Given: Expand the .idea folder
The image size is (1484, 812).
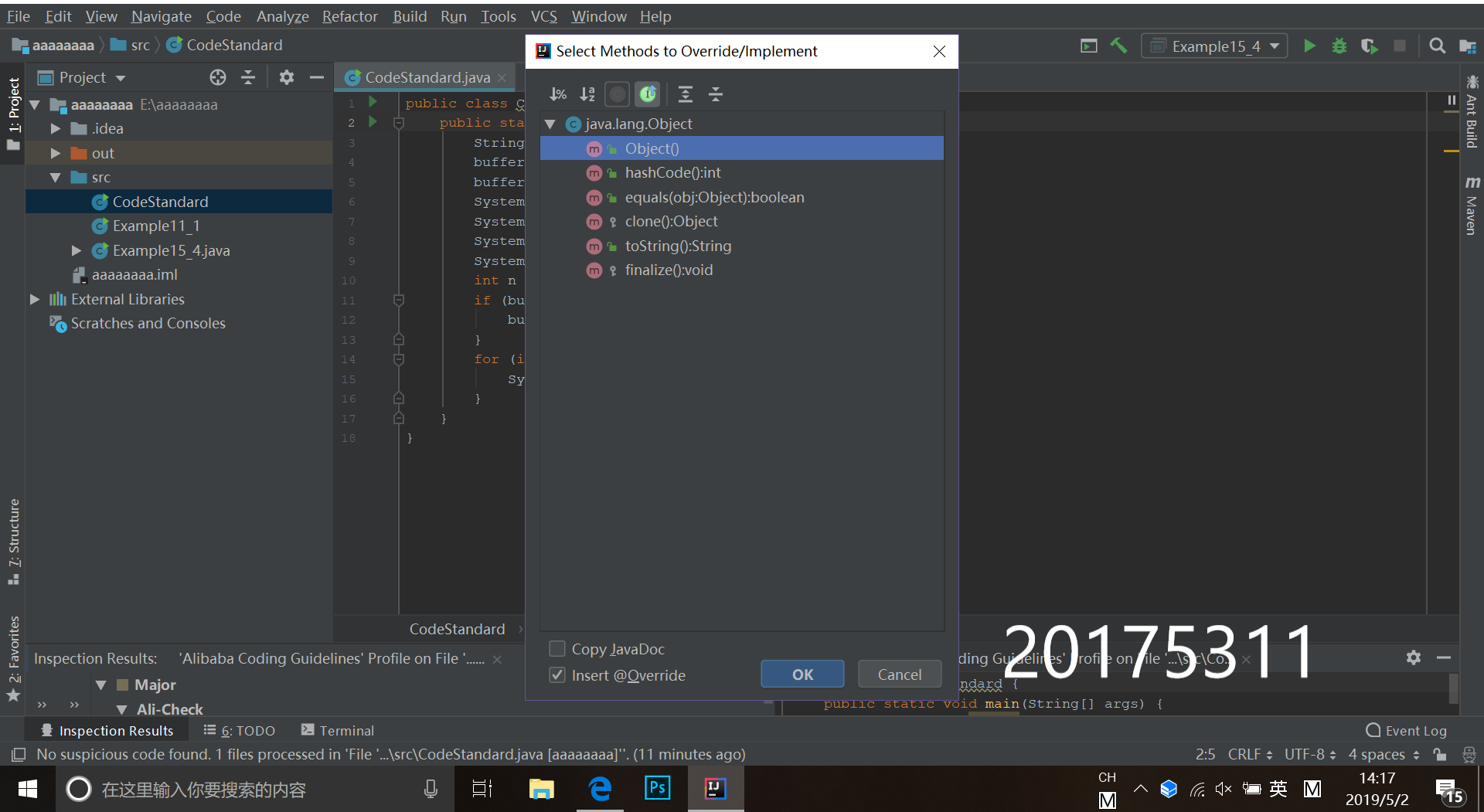Looking at the screenshot, I should point(55,128).
